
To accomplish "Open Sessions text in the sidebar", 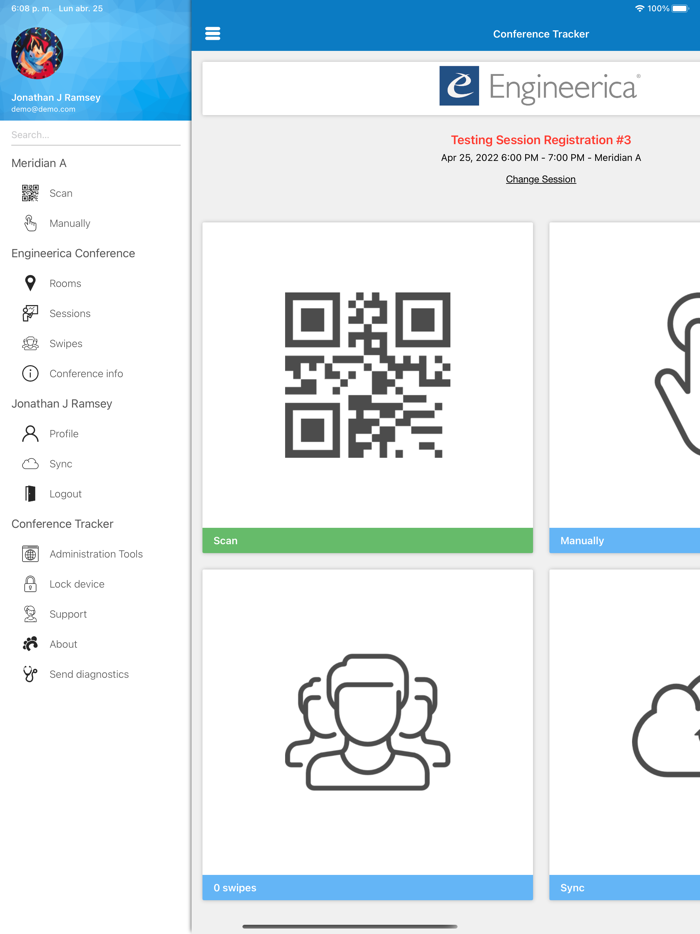I will coord(70,313).
